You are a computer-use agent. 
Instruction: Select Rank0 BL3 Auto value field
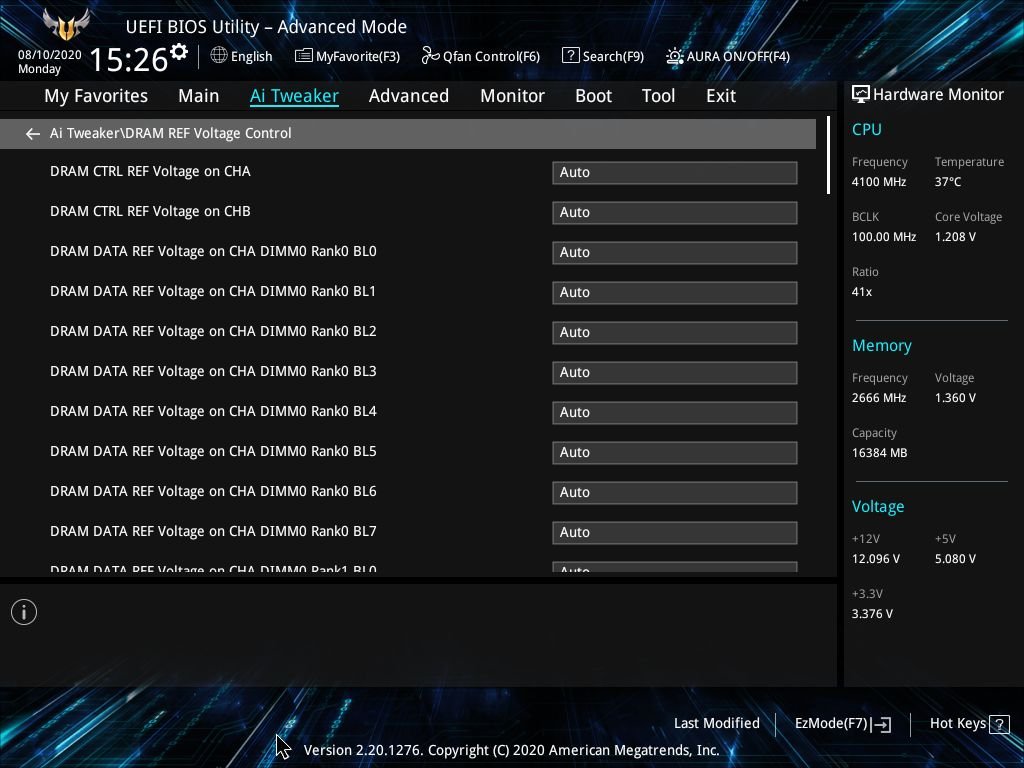(675, 372)
